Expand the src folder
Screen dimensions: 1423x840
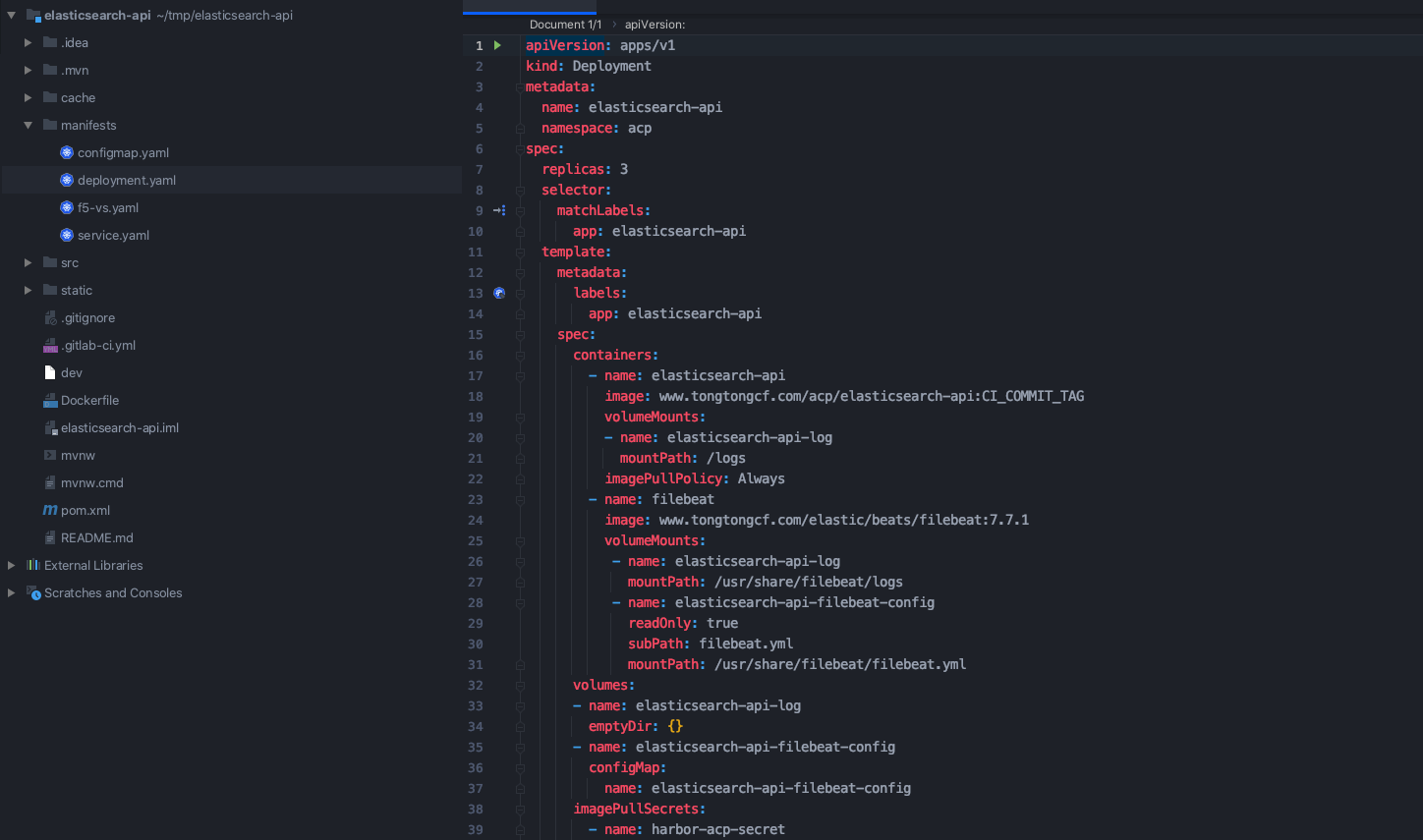[x=28, y=262]
